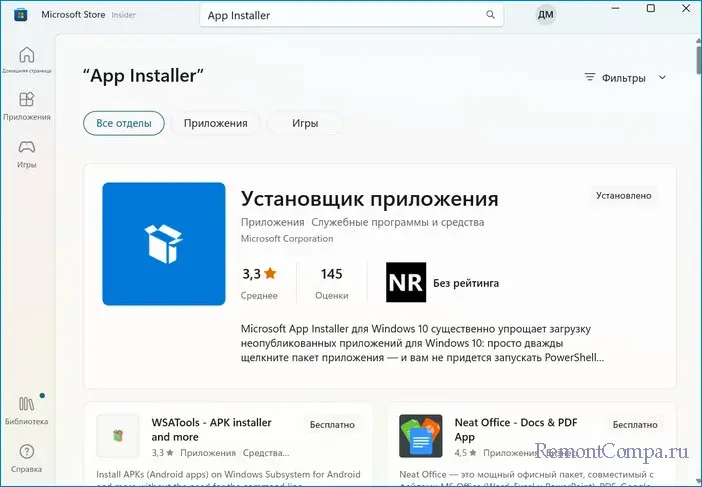Click the “App Installer” results heading
The height and width of the screenshot is (487, 702).
(144, 76)
